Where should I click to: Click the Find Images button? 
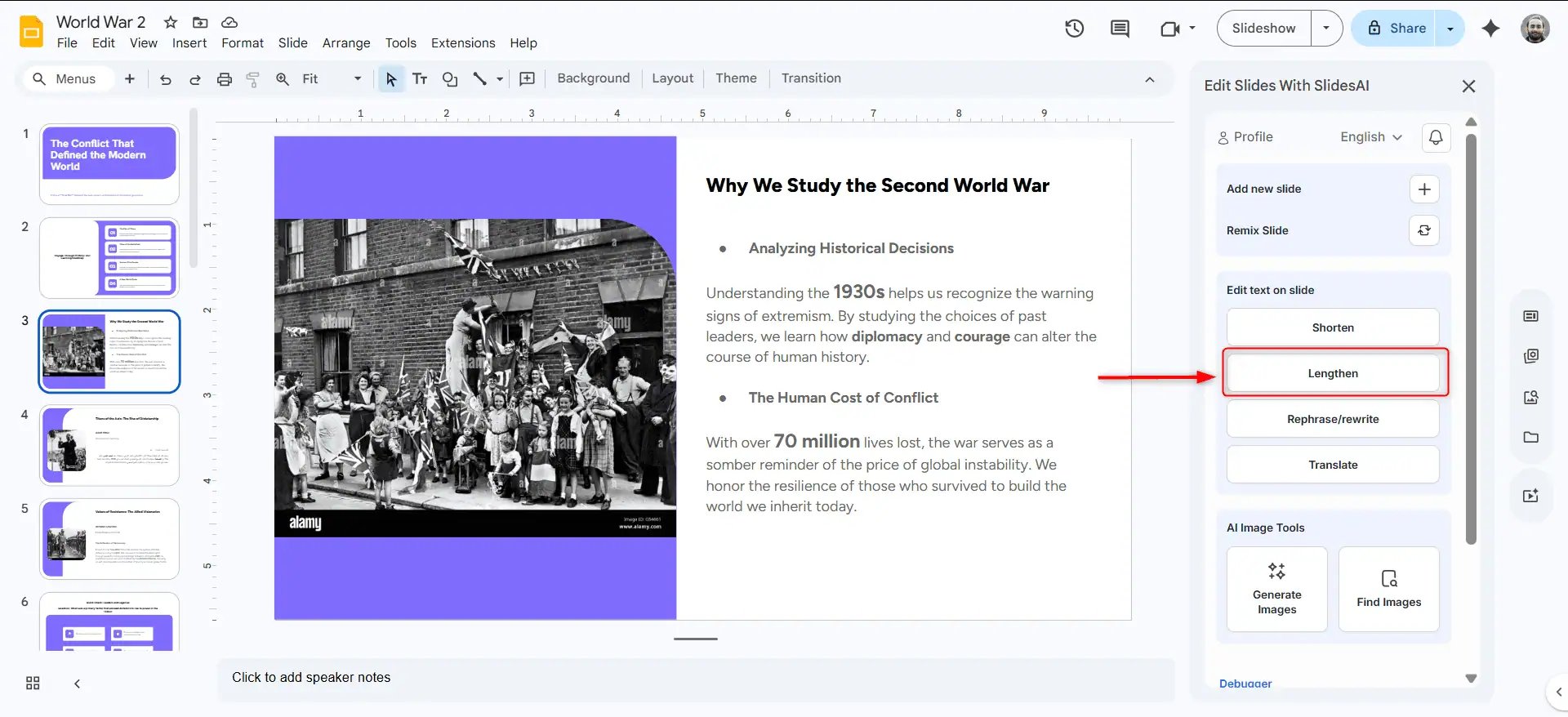(1389, 589)
